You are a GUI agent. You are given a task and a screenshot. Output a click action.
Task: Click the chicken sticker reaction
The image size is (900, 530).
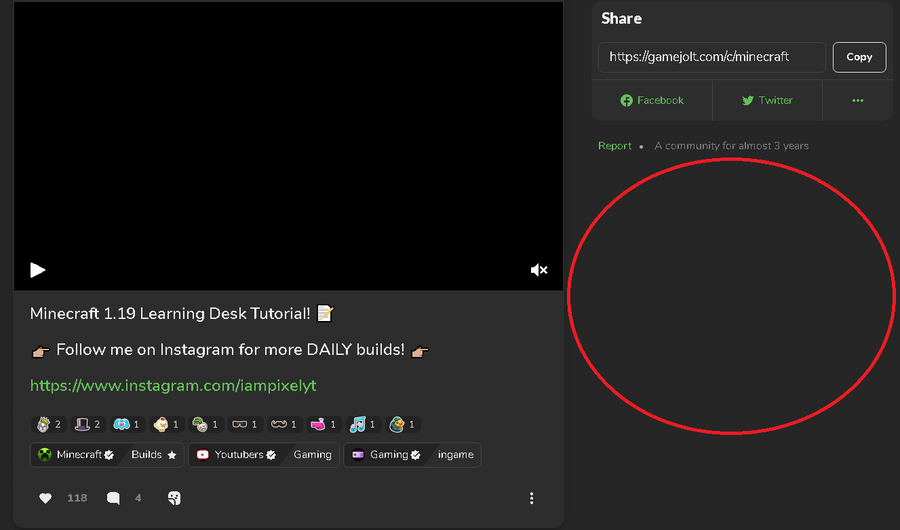(166, 424)
